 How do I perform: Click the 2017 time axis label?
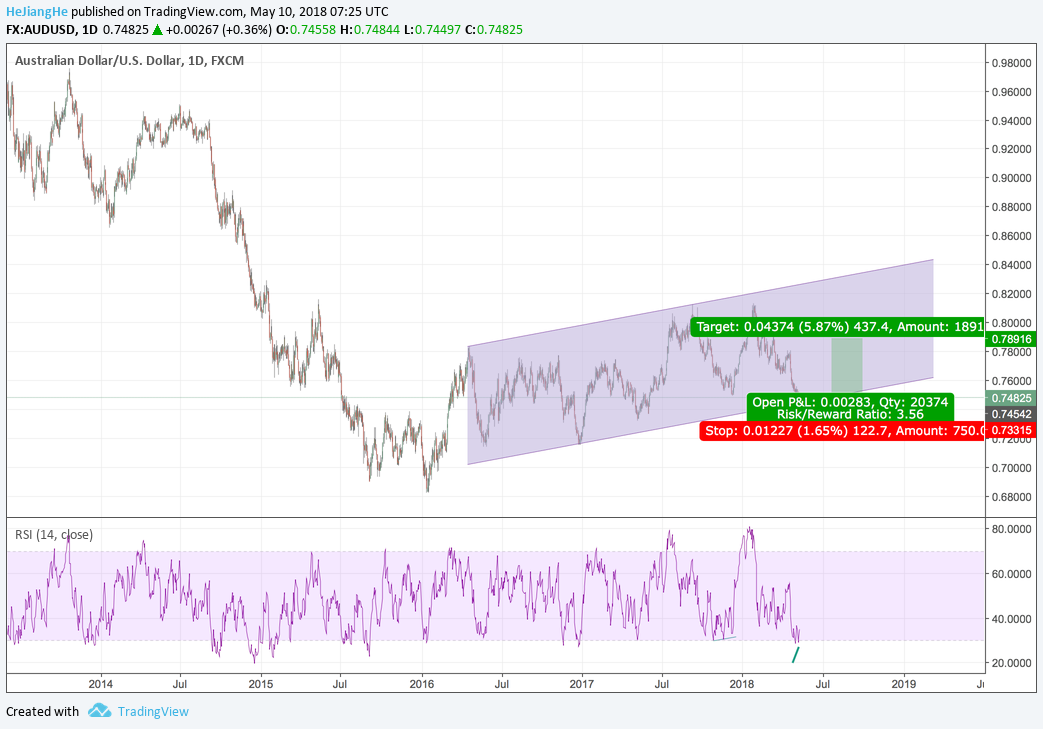[582, 684]
